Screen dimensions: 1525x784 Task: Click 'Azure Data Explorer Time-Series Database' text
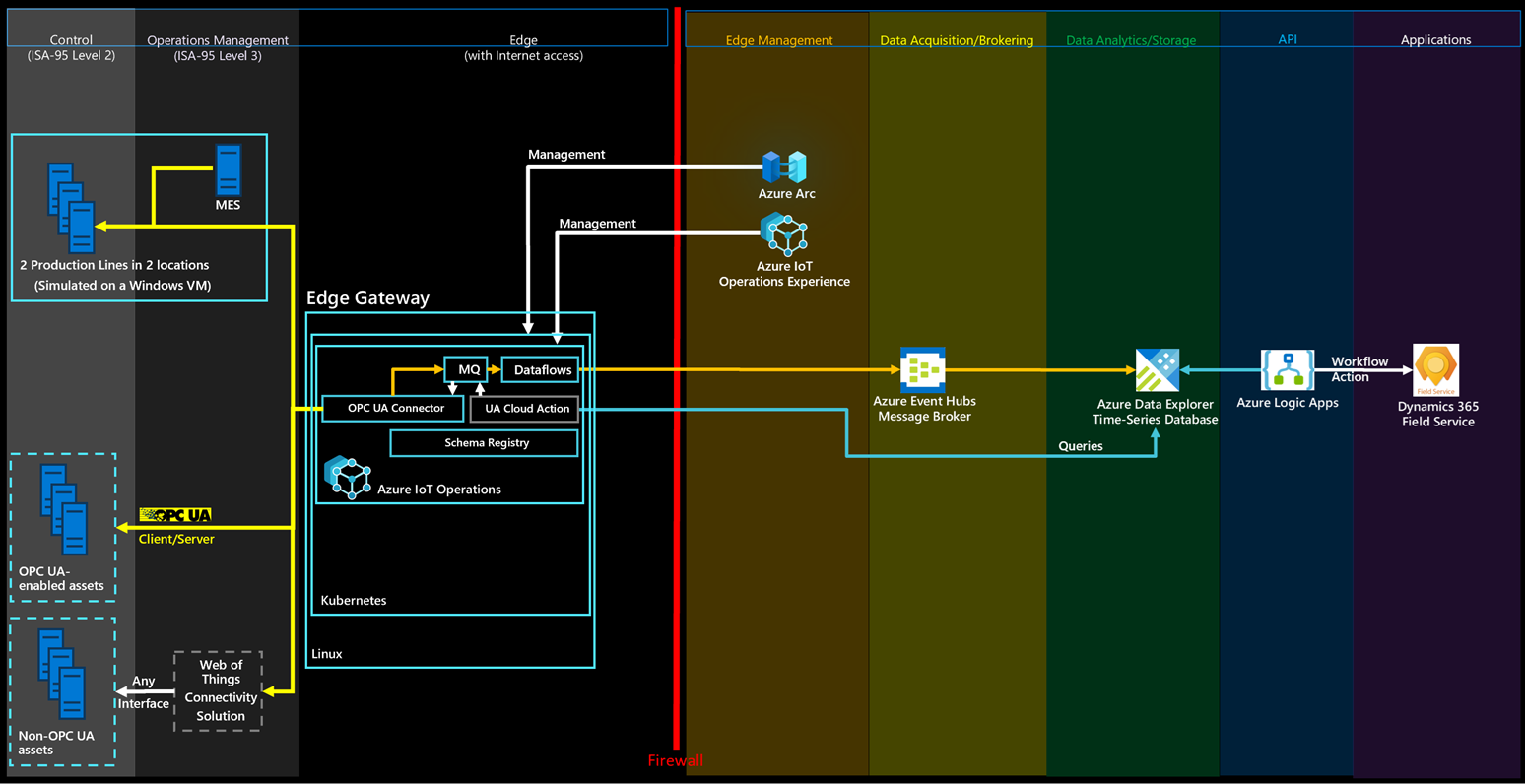(1156, 412)
